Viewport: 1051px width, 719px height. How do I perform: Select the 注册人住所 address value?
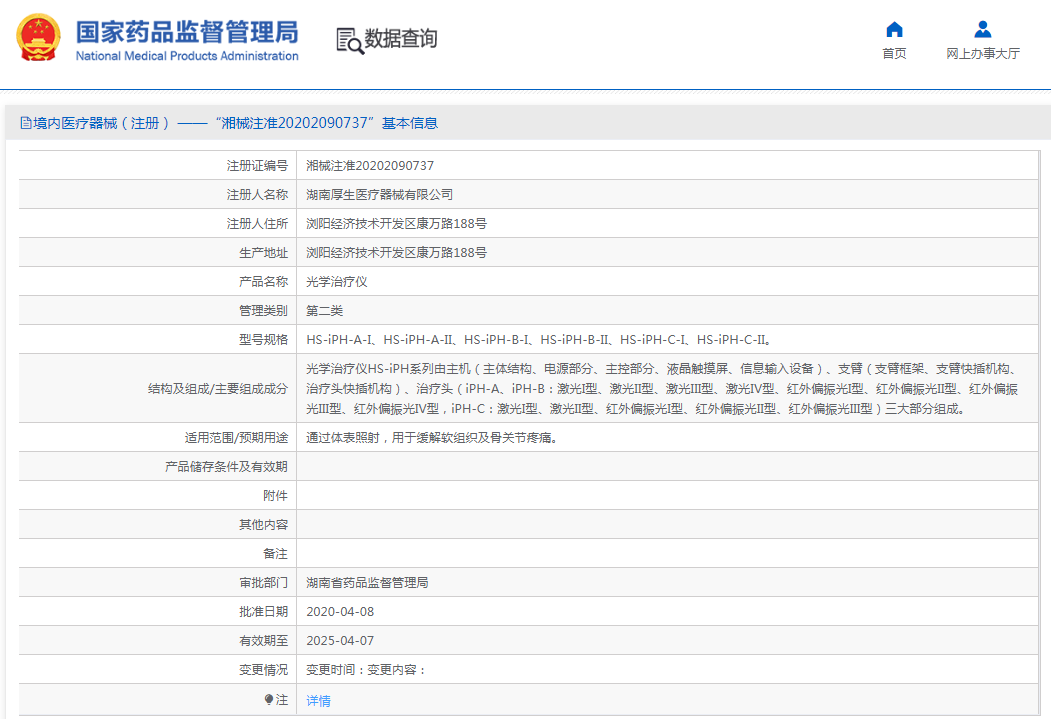point(396,224)
